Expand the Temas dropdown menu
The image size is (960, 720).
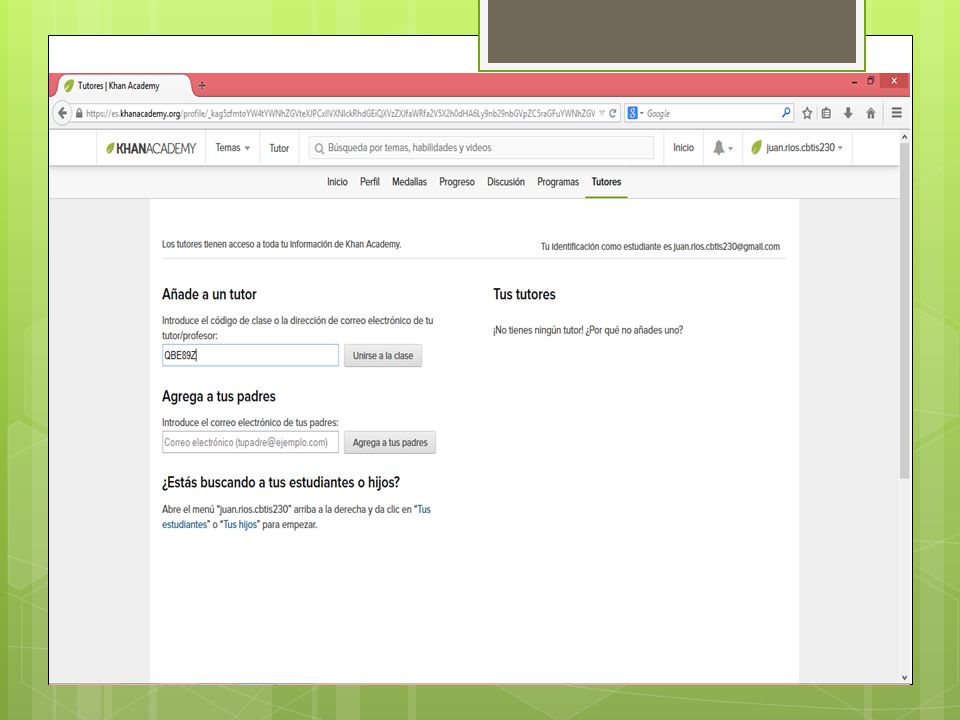tap(233, 148)
